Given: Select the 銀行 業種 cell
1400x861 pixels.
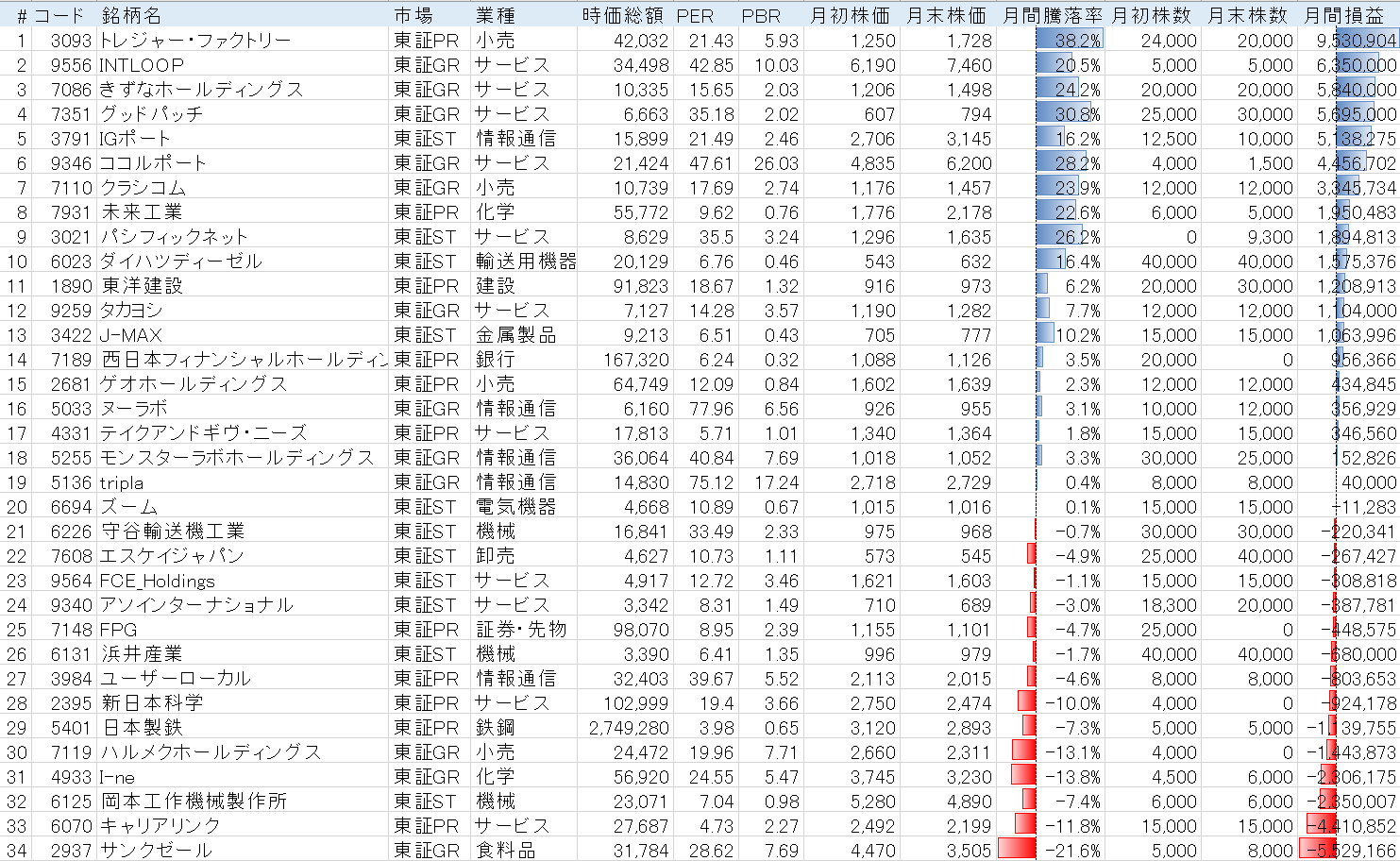Looking at the screenshot, I should pos(524,360).
